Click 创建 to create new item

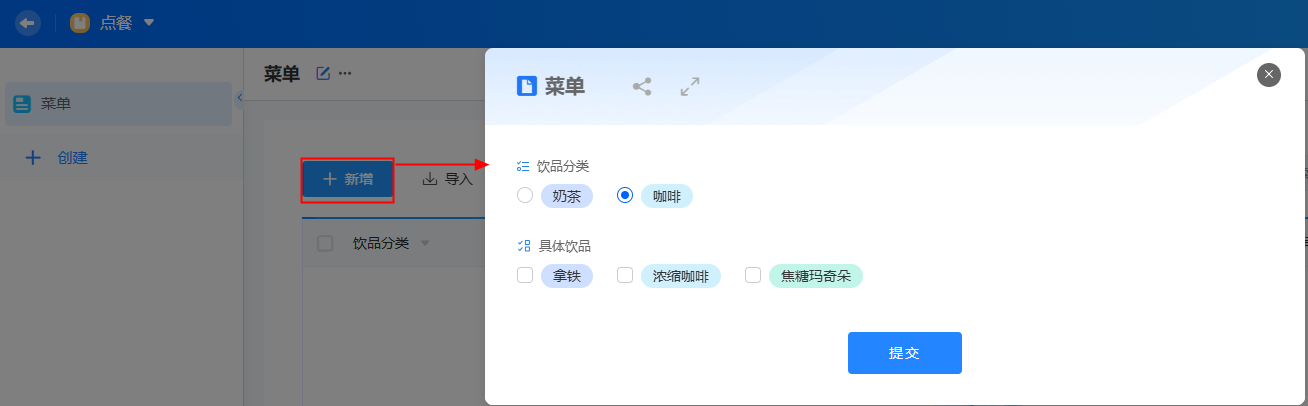point(72,157)
